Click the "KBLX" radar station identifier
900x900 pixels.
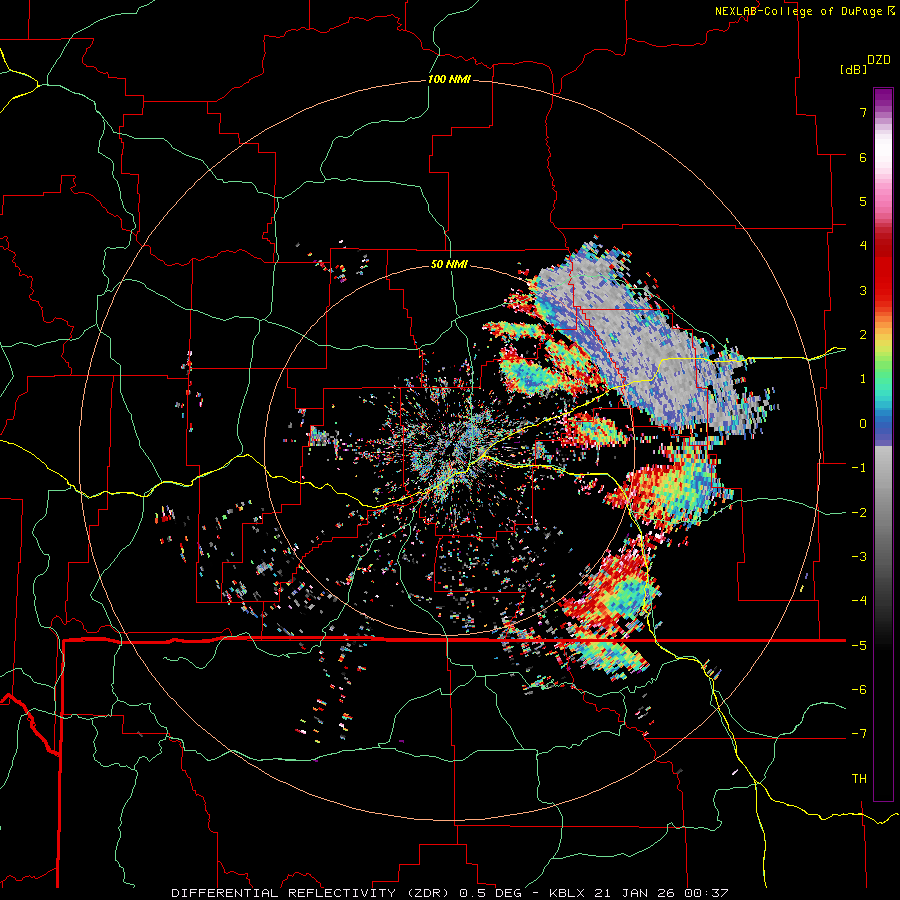pyautogui.click(x=567, y=893)
